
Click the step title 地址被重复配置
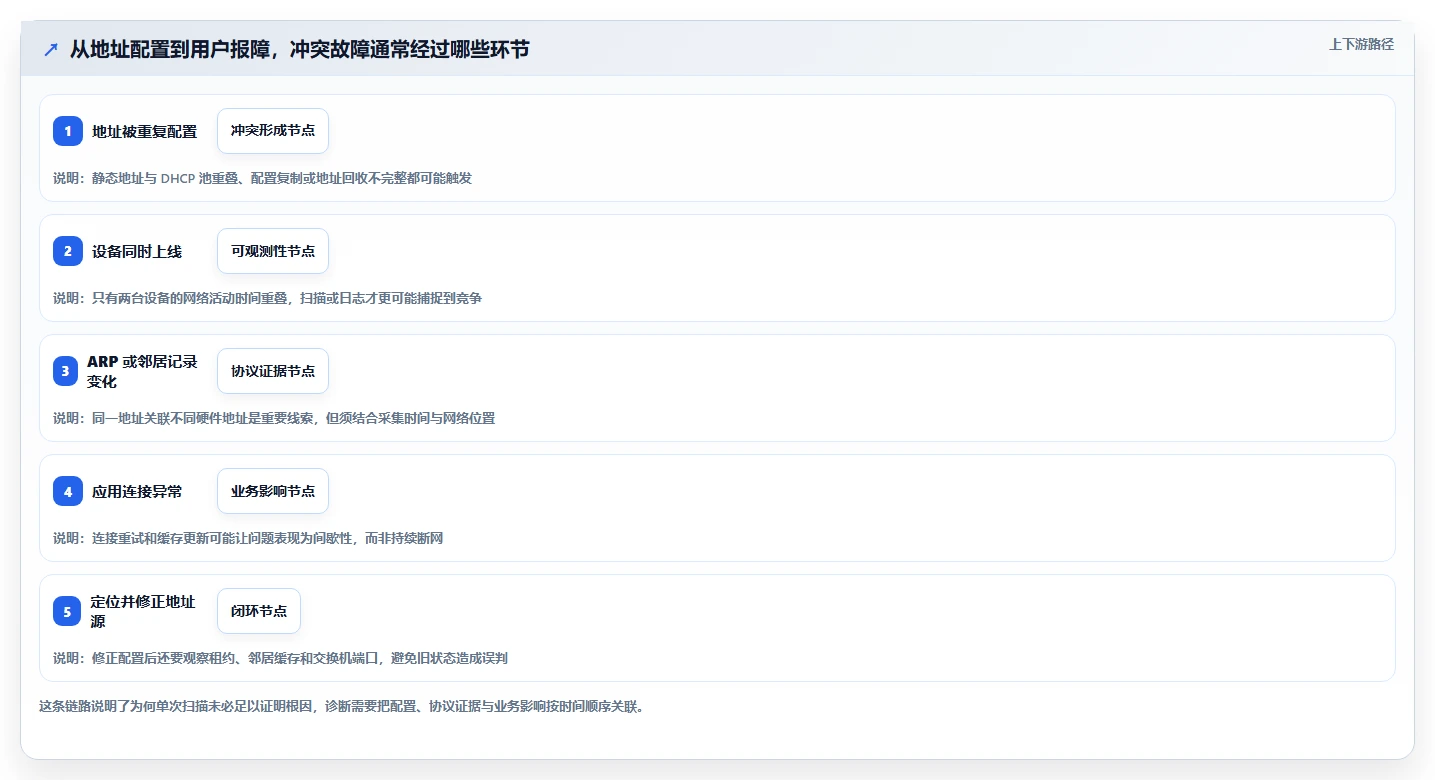(x=145, y=131)
